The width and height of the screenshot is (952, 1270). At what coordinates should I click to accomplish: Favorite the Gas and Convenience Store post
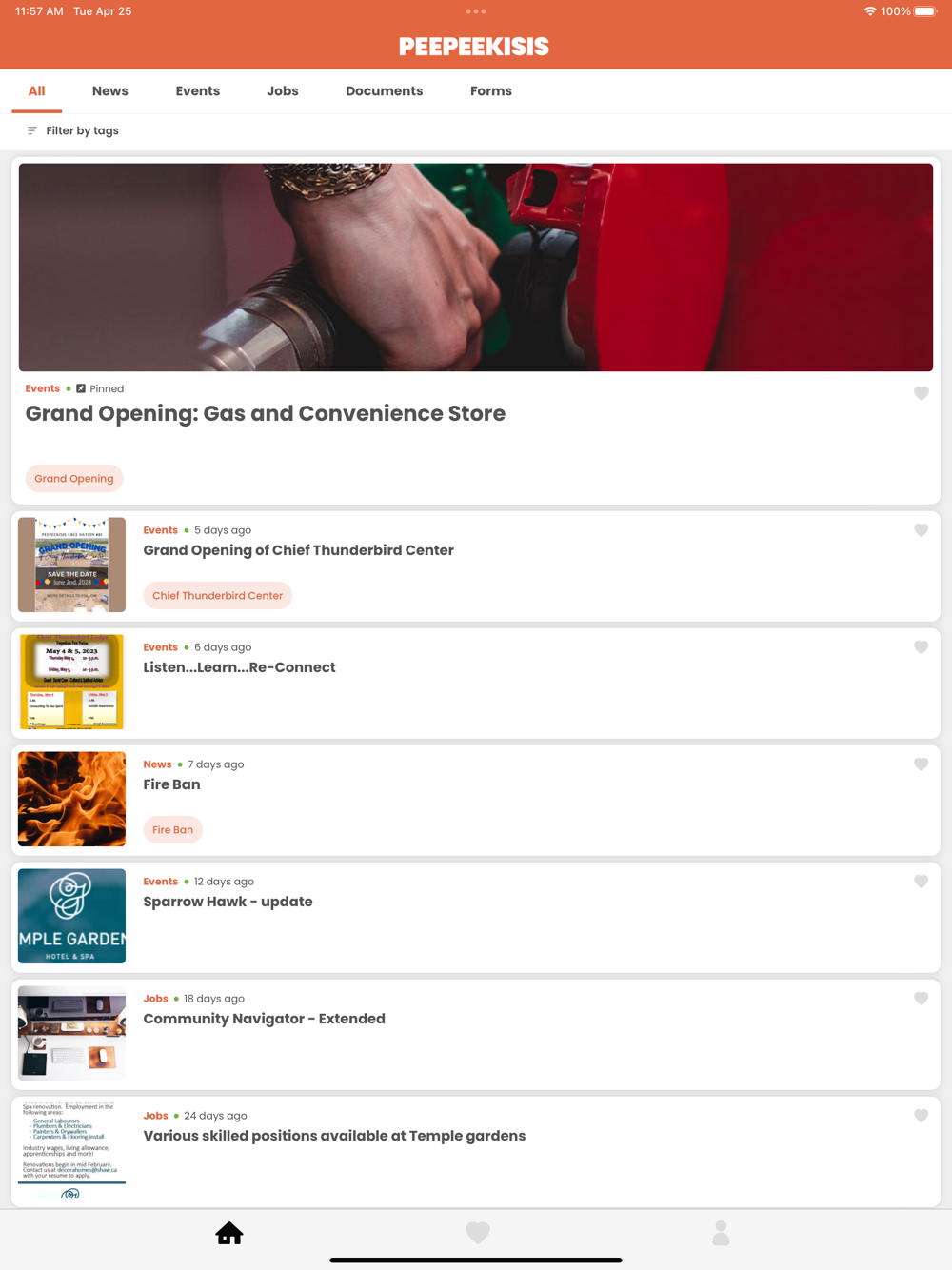(x=922, y=393)
